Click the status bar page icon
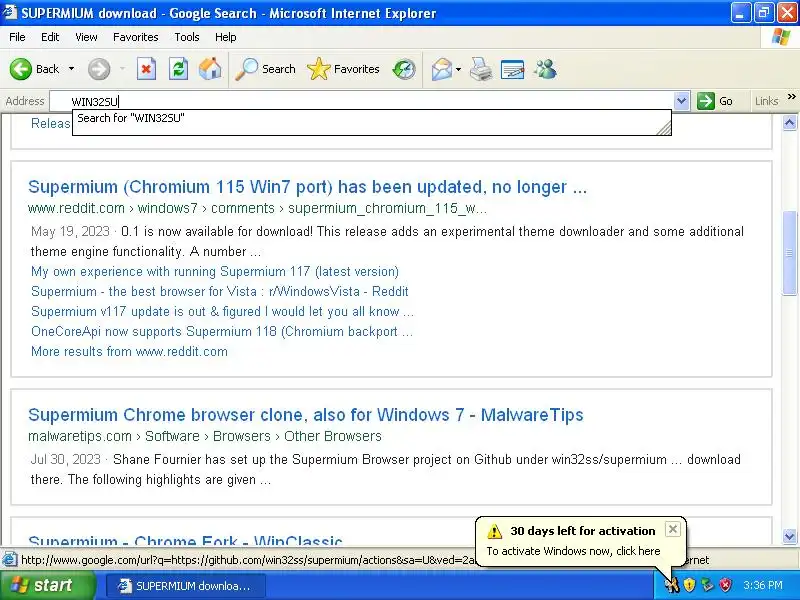This screenshot has height=600, width=800. point(9,560)
